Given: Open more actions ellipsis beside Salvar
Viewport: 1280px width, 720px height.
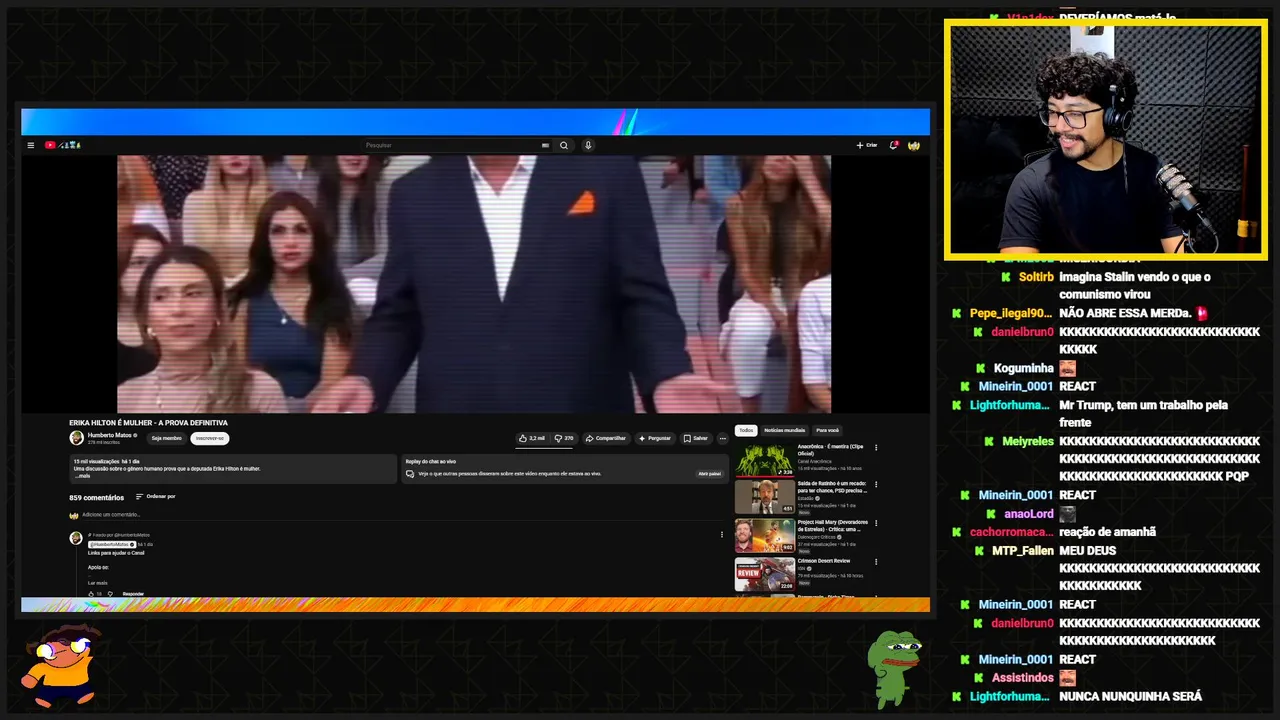Looking at the screenshot, I should point(723,438).
